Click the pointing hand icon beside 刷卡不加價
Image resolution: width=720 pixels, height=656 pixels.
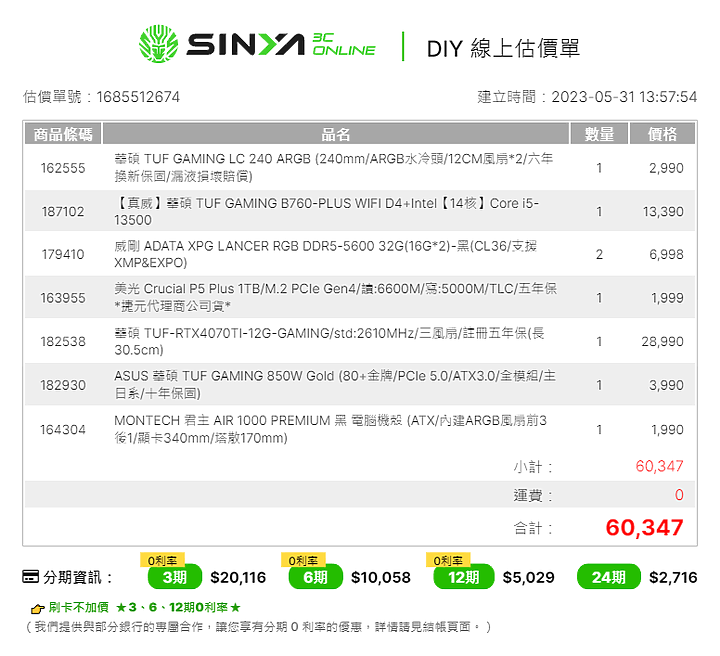(x=37, y=608)
